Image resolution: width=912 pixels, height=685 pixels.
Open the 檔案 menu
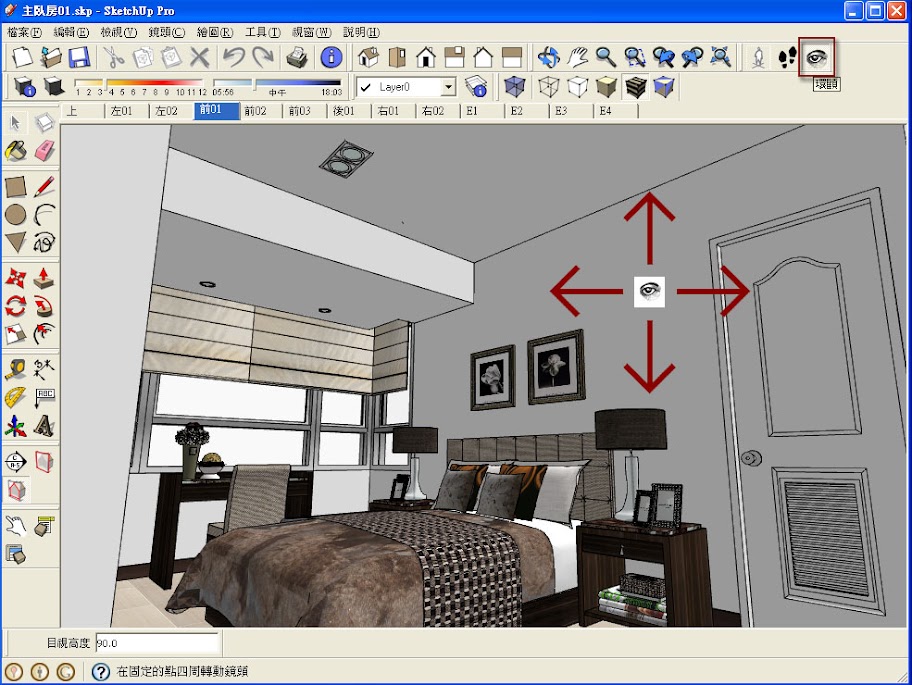24,32
